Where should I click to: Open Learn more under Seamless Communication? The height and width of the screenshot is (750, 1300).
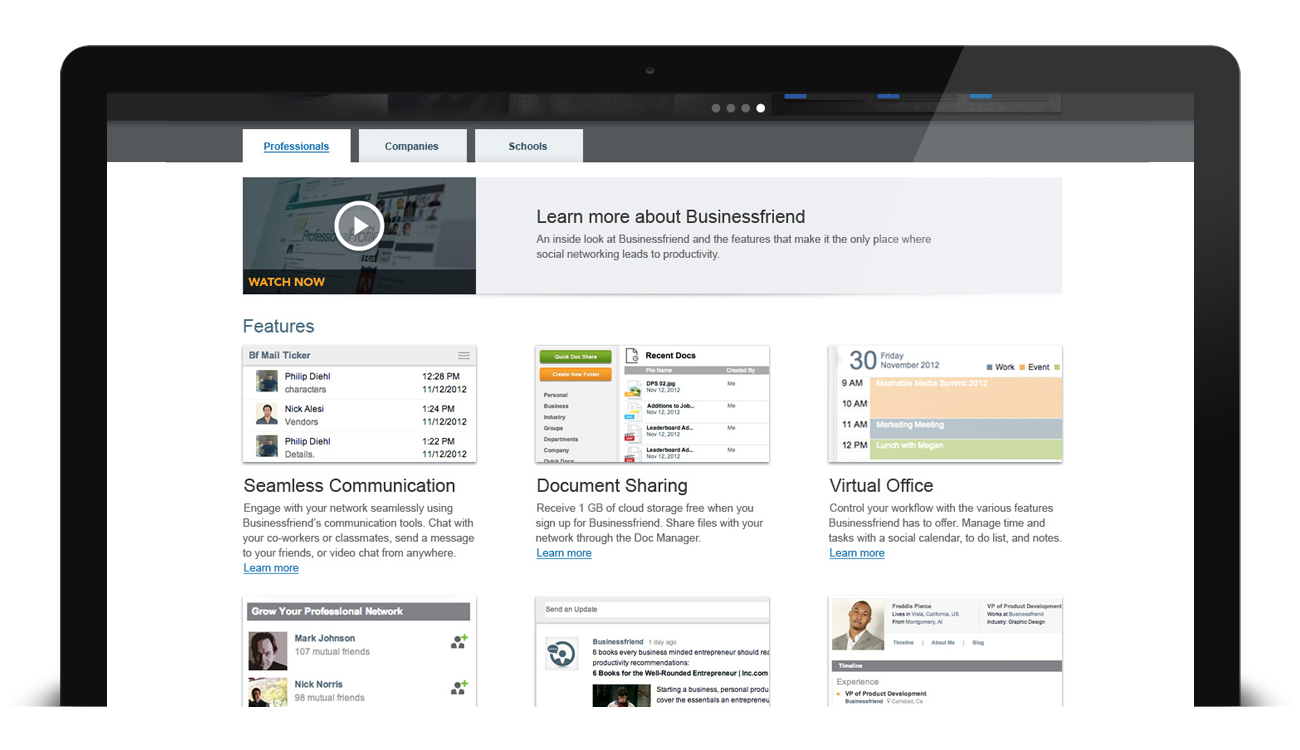coord(271,568)
